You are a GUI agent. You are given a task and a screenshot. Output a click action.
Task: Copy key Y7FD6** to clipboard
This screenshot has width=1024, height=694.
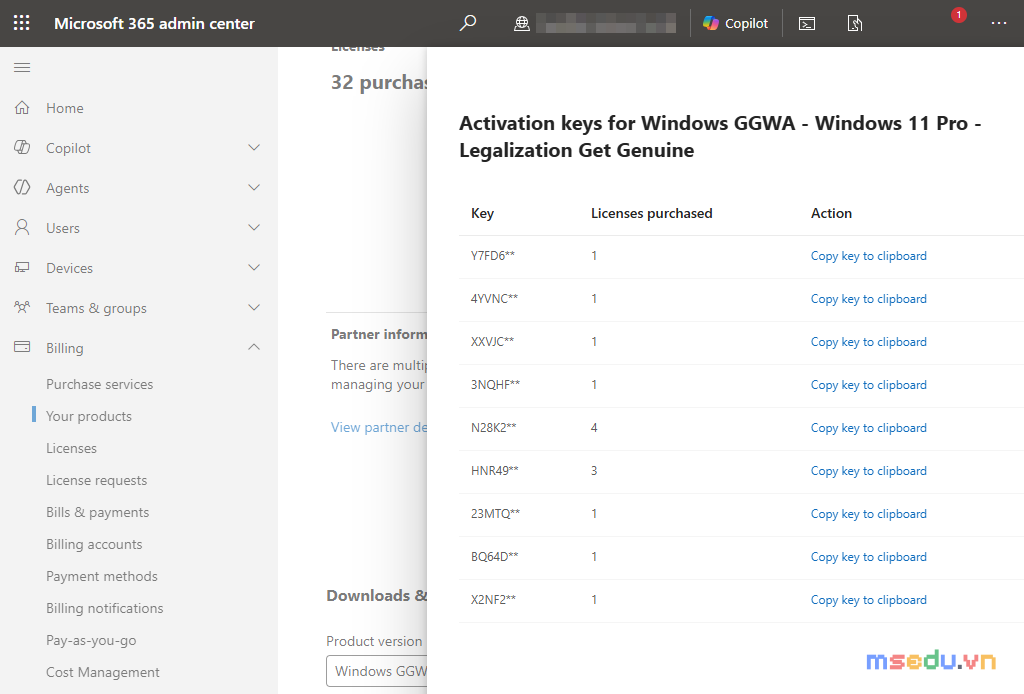click(869, 256)
